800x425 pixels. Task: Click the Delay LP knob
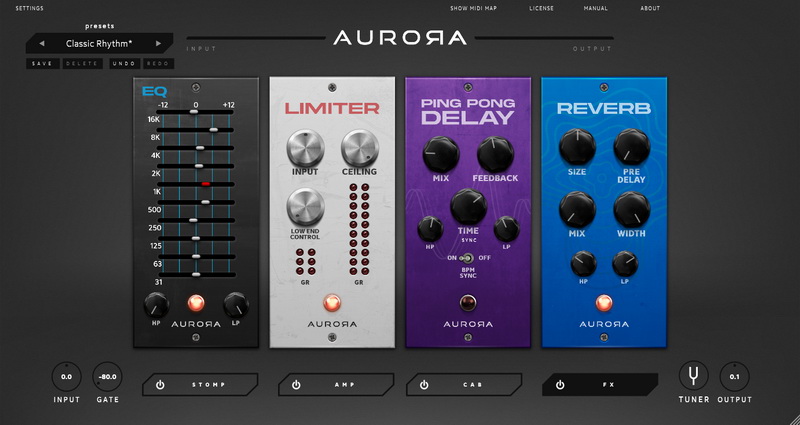[506, 229]
